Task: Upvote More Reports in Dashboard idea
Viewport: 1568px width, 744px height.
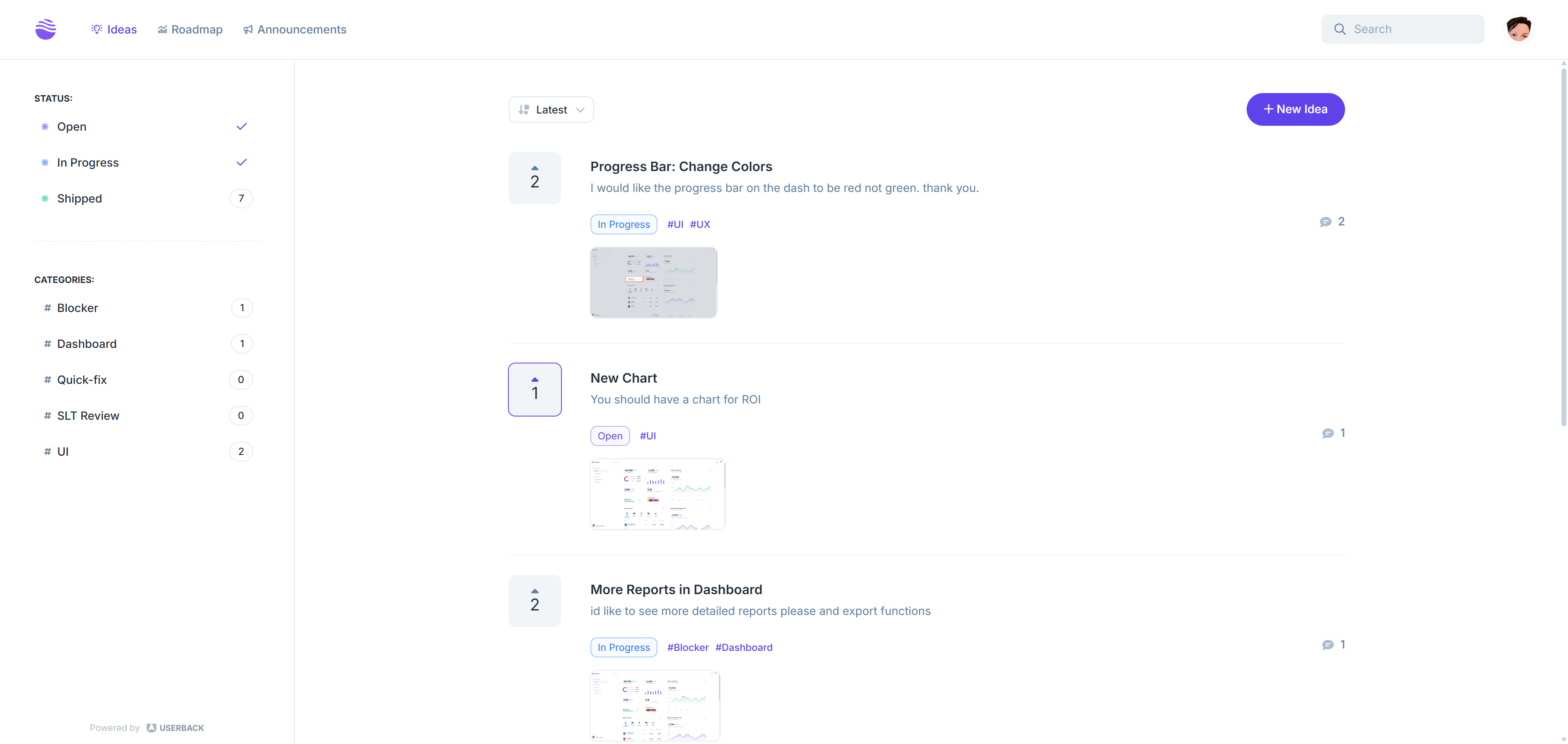Action: [x=535, y=600]
